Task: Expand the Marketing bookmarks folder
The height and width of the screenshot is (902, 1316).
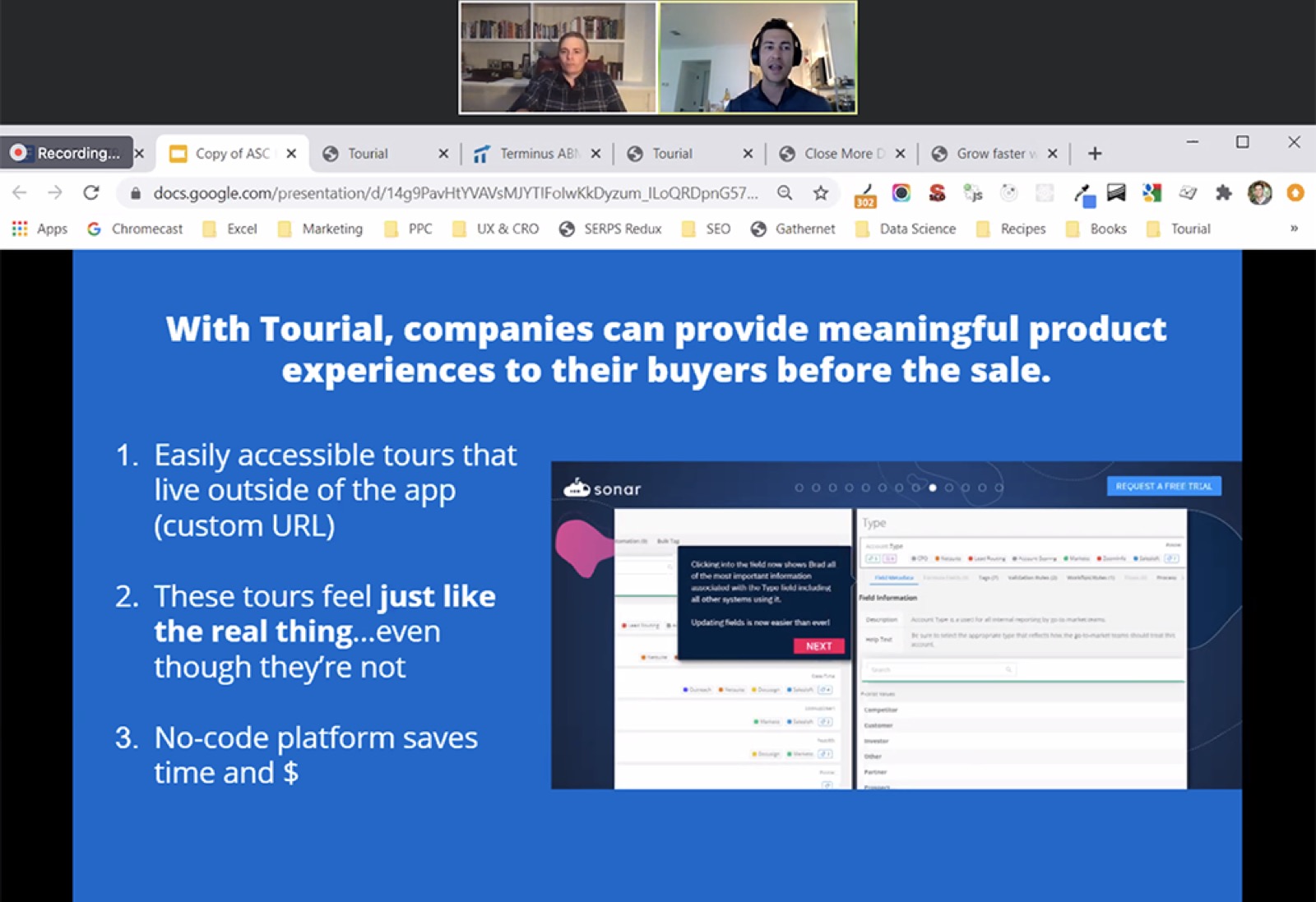Action: (x=320, y=229)
